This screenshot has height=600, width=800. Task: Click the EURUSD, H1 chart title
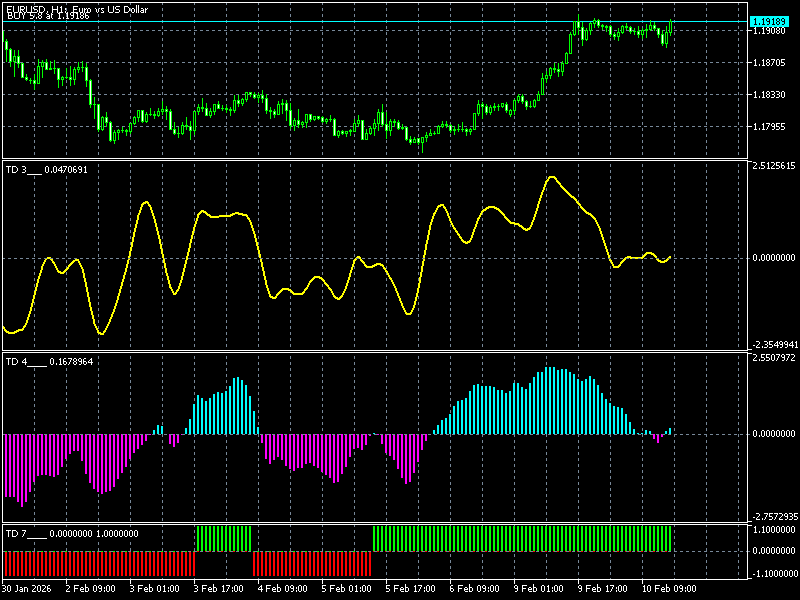pos(77,9)
